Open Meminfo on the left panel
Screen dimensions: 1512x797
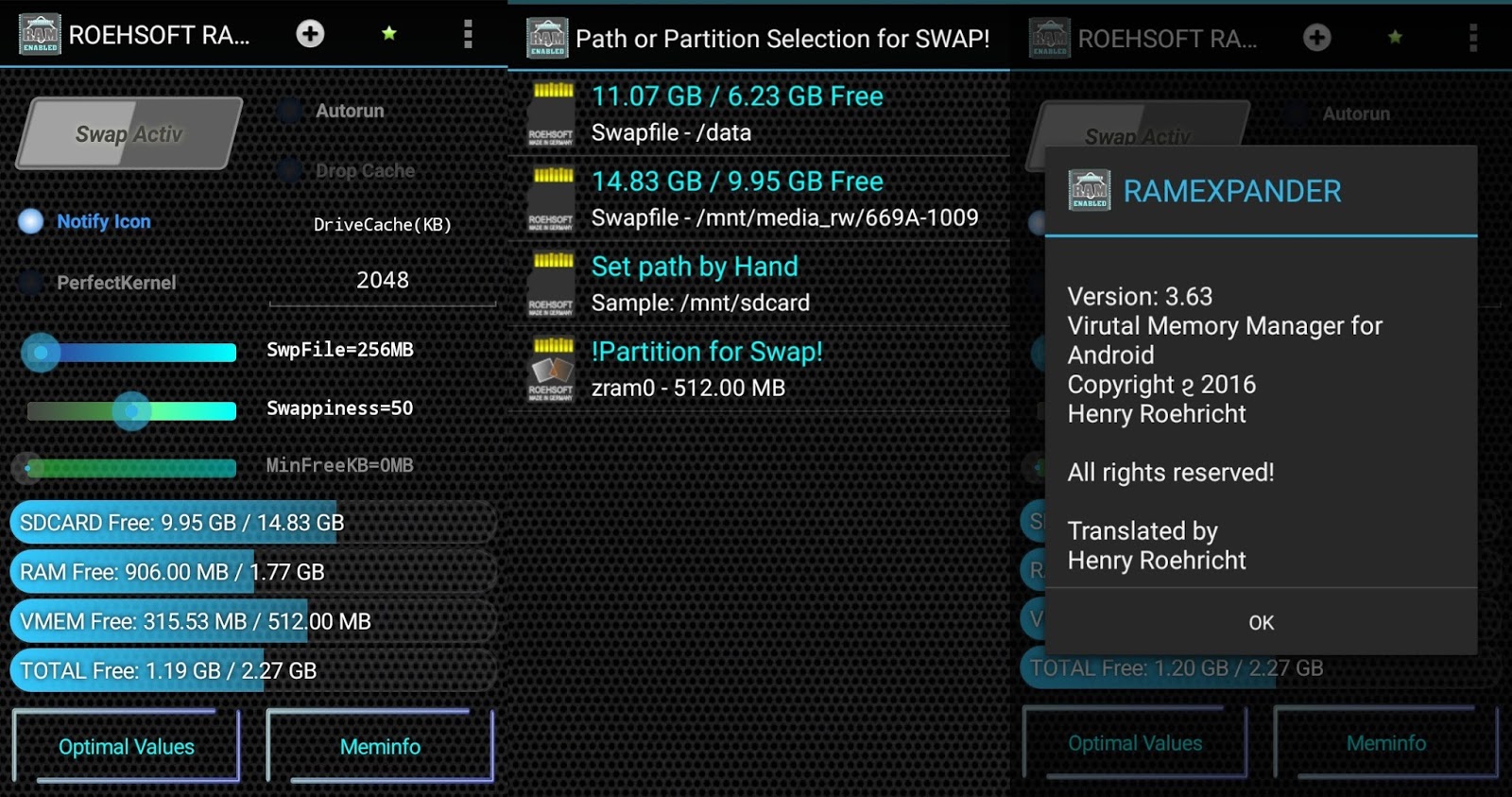click(x=380, y=746)
